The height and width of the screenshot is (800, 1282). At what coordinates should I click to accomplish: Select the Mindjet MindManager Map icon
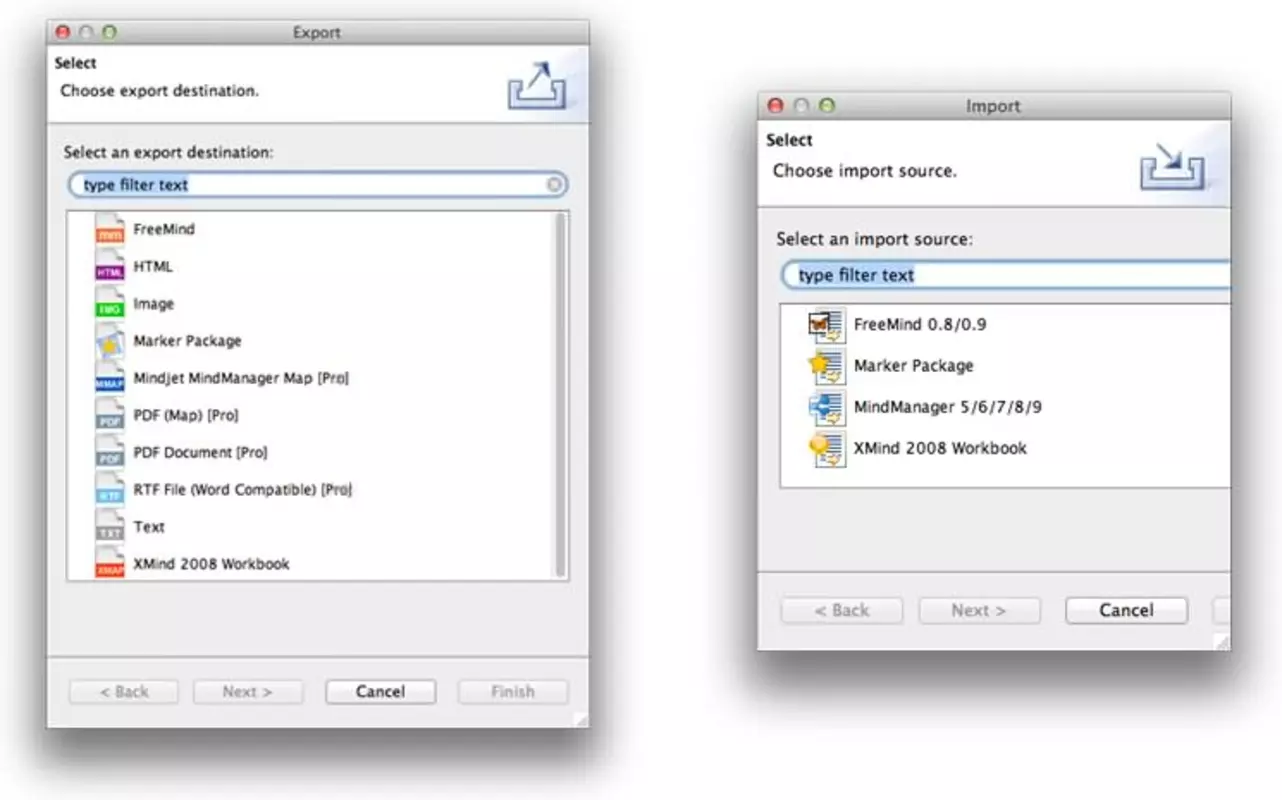pos(110,378)
